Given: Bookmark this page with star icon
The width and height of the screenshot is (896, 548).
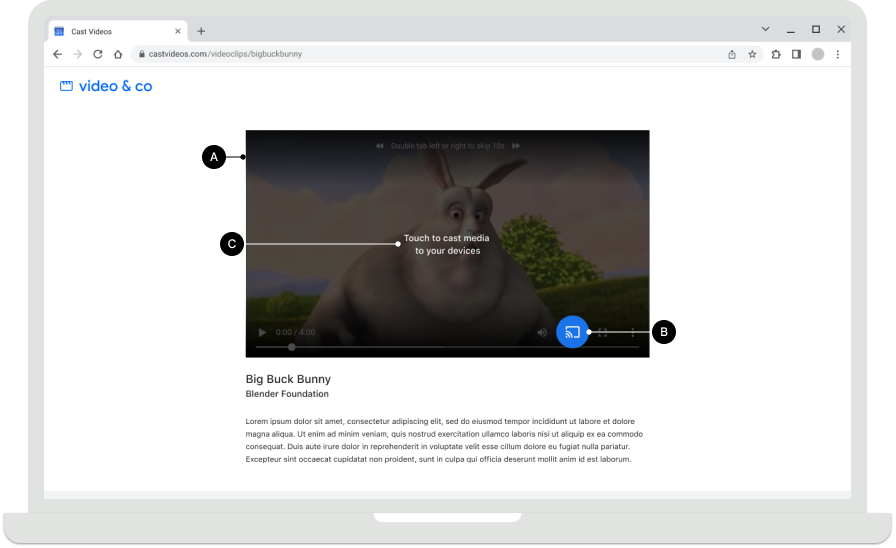Looking at the screenshot, I should (752, 54).
